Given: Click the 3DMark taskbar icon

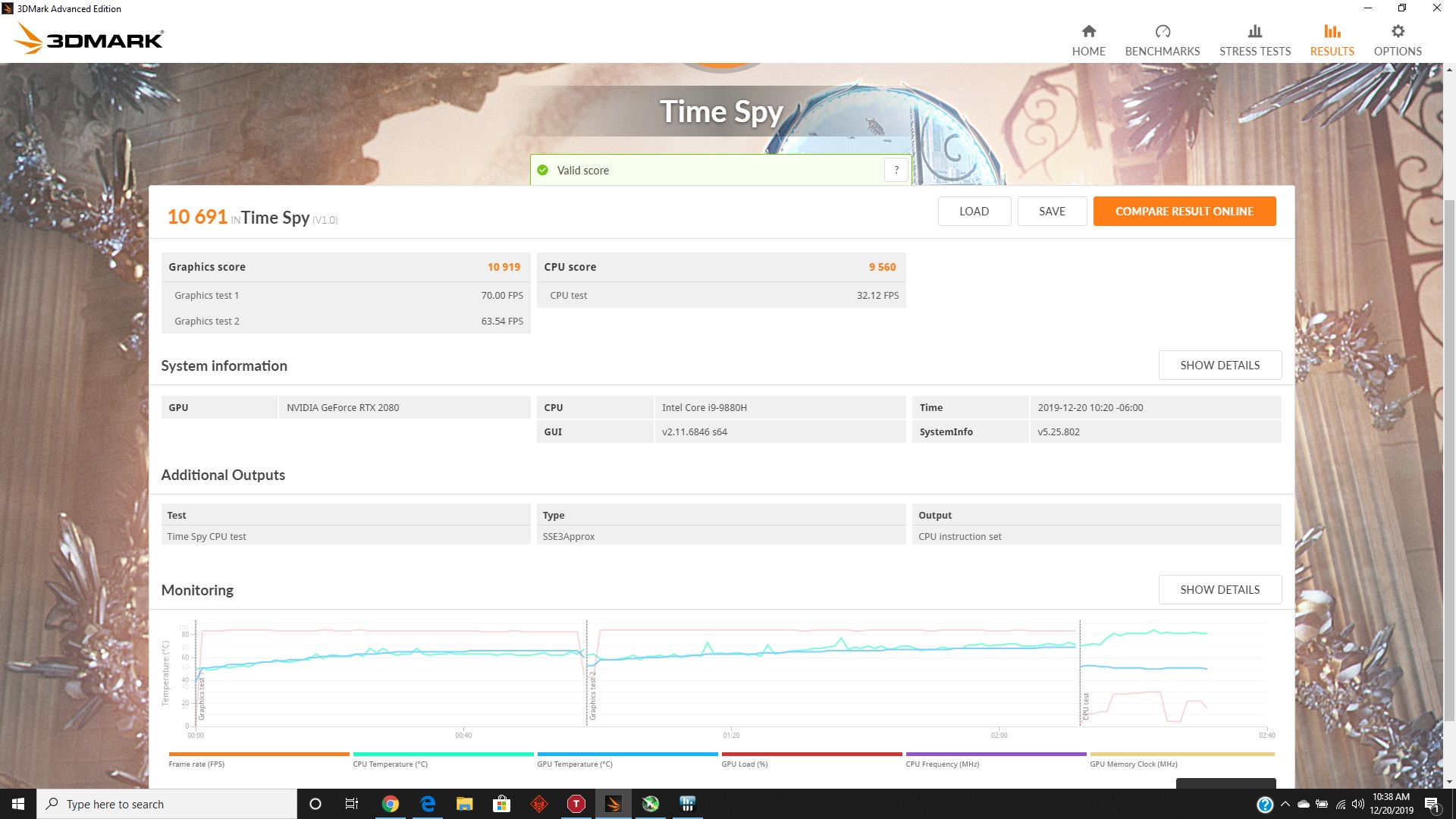Looking at the screenshot, I should coord(613,804).
